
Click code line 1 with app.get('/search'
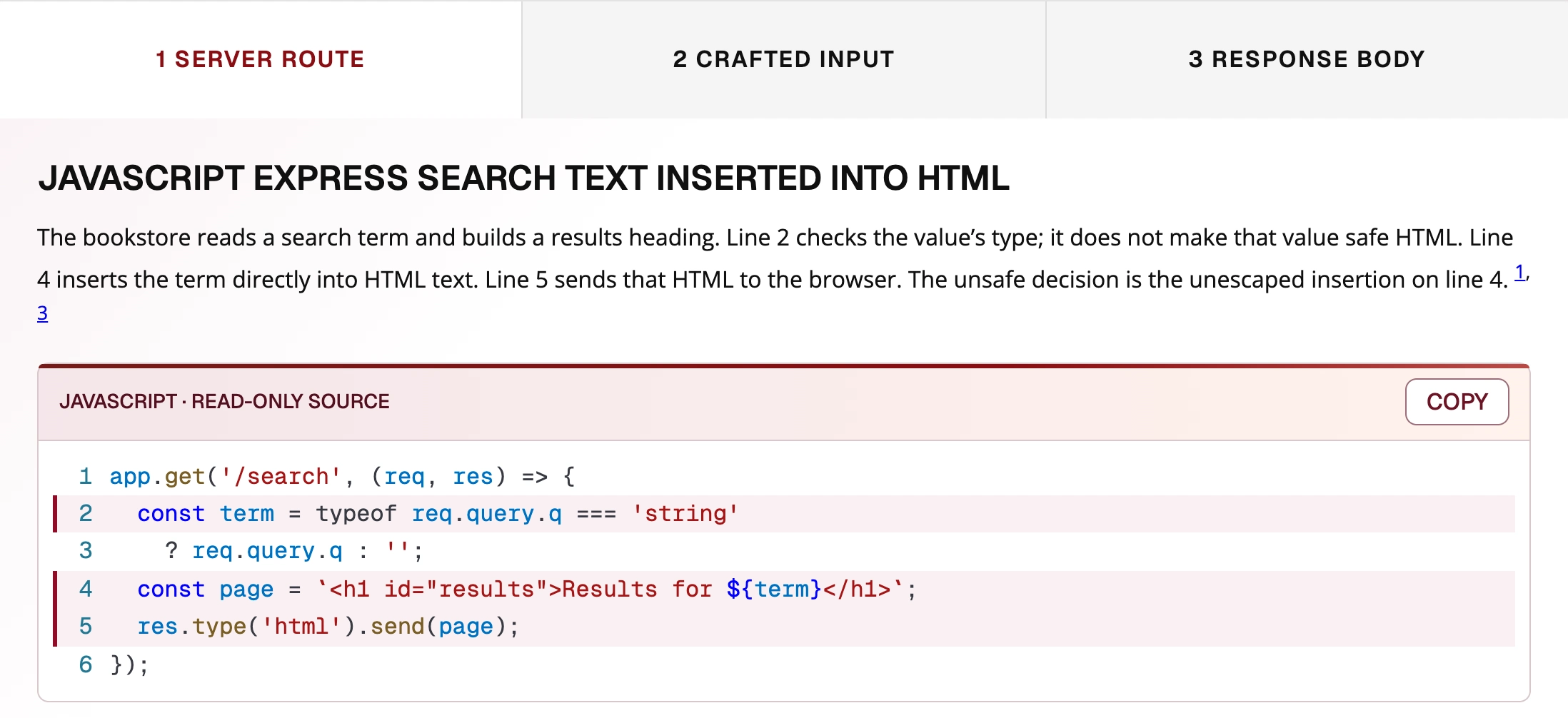click(x=784, y=476)
